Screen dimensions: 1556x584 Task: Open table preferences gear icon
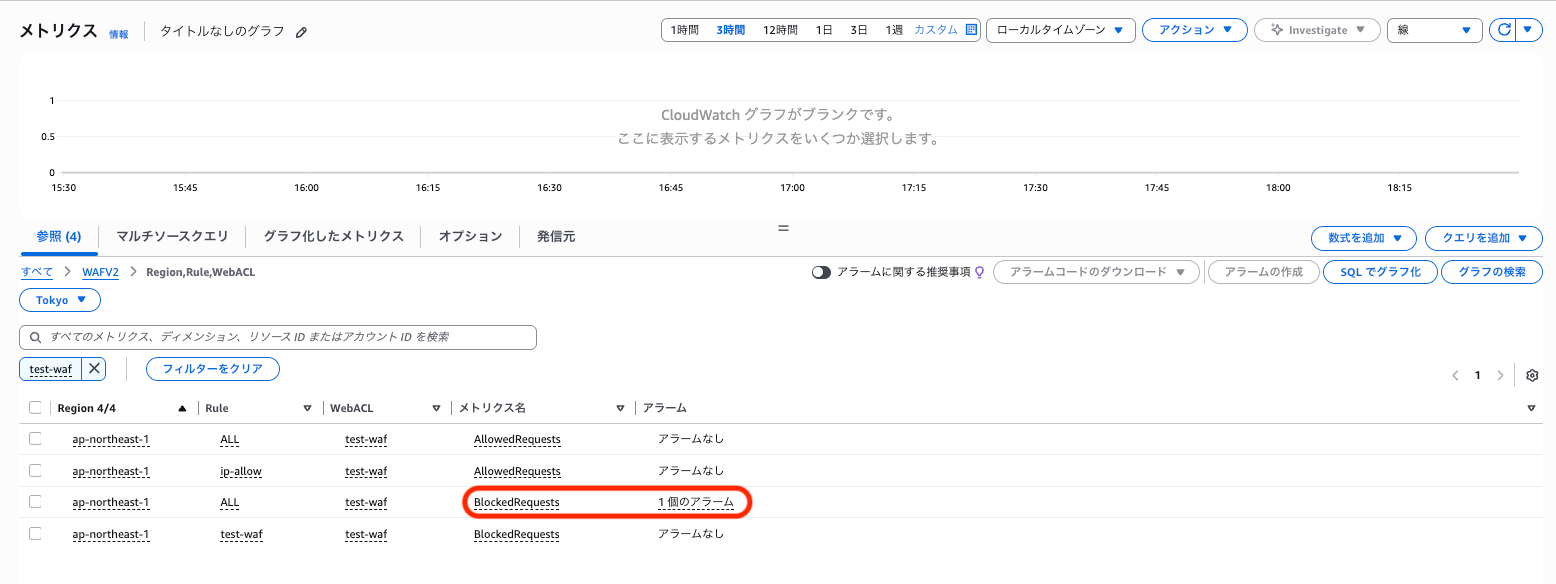[x=1532, y=376]
